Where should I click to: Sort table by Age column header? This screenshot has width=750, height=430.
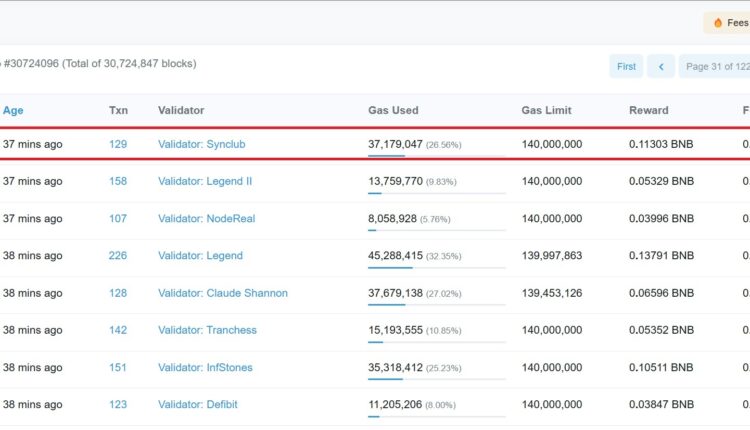(13, 110)
